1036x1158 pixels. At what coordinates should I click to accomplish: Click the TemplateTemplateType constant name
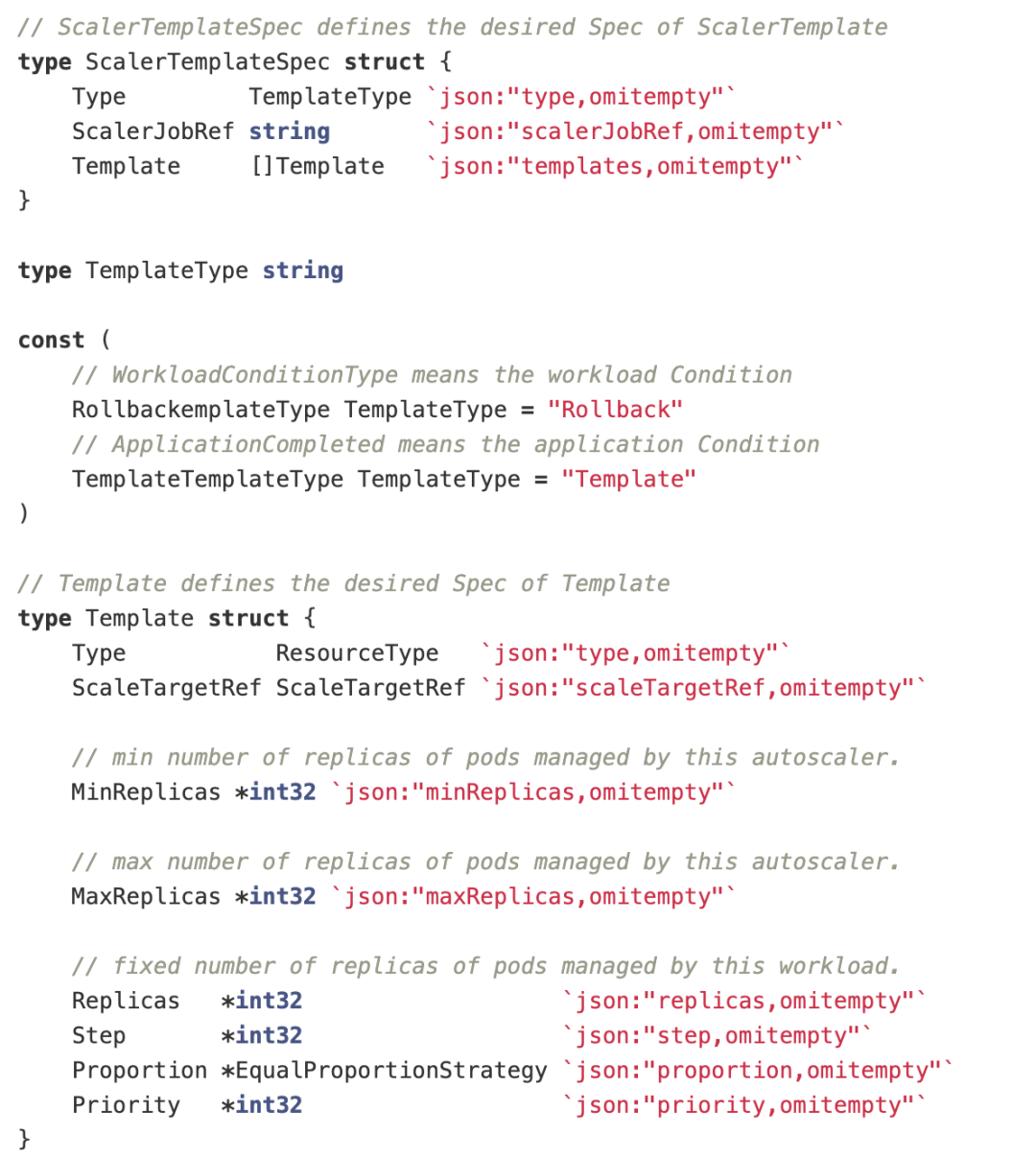(207, 479)
